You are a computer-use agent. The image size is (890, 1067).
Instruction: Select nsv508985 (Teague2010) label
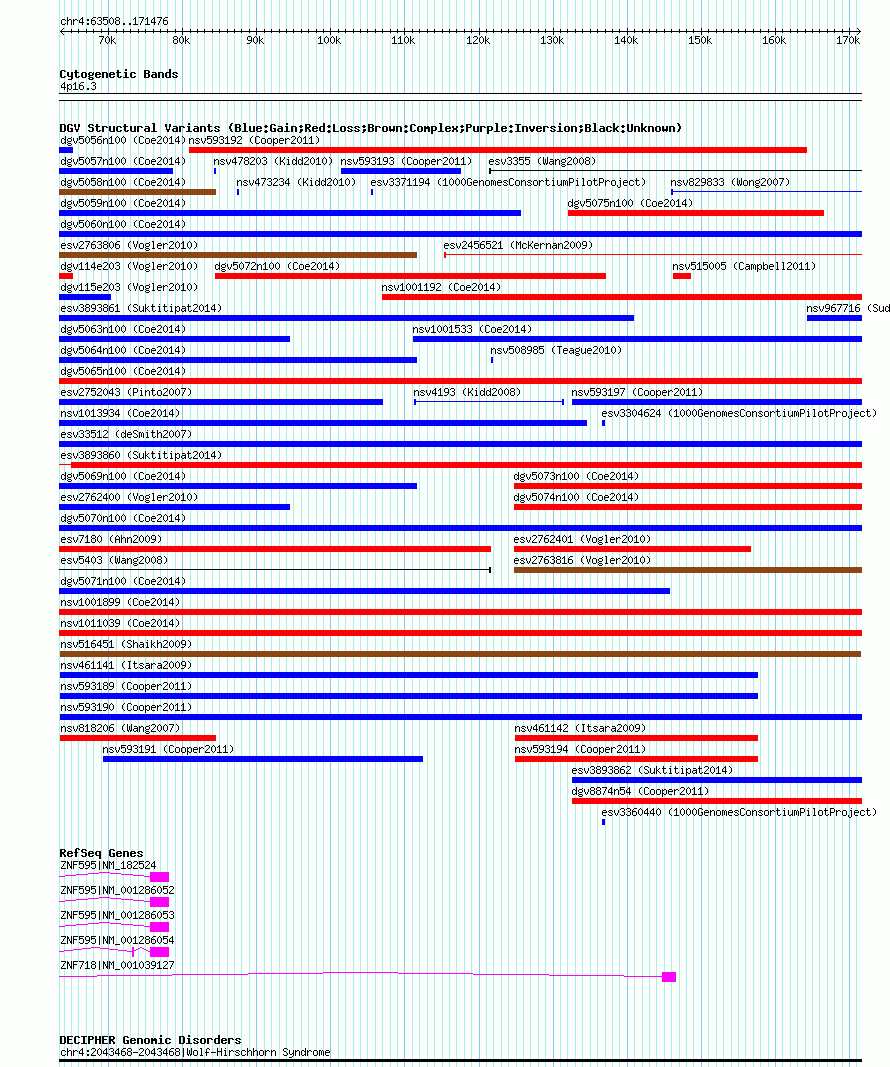click(x=556, y=351)
